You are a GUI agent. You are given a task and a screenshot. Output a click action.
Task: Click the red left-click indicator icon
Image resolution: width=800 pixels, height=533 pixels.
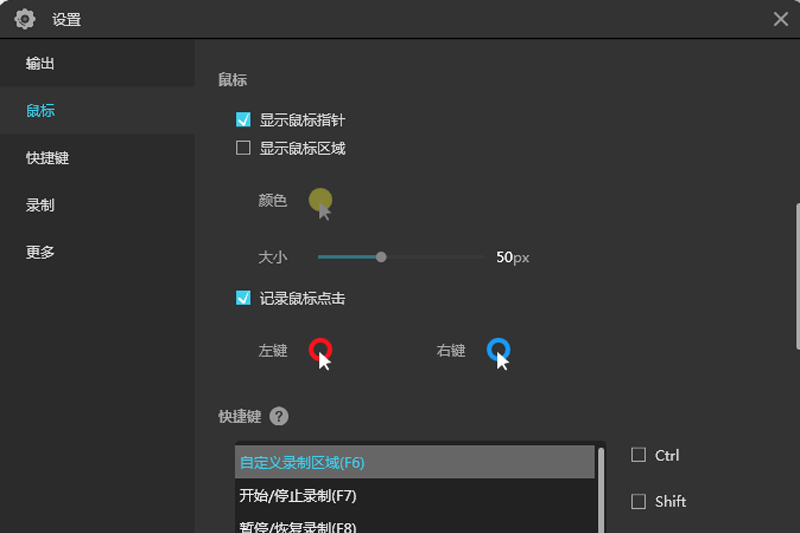(320, 350)
